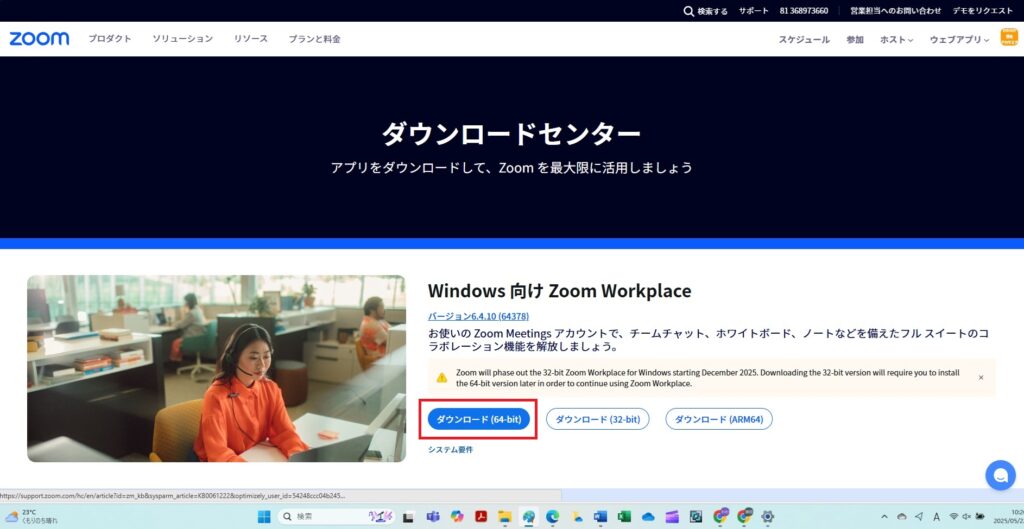Launch Microsoft Teams from the taskbar
The width and height of the screenshot is (1024, 529).
click(433, 517)
